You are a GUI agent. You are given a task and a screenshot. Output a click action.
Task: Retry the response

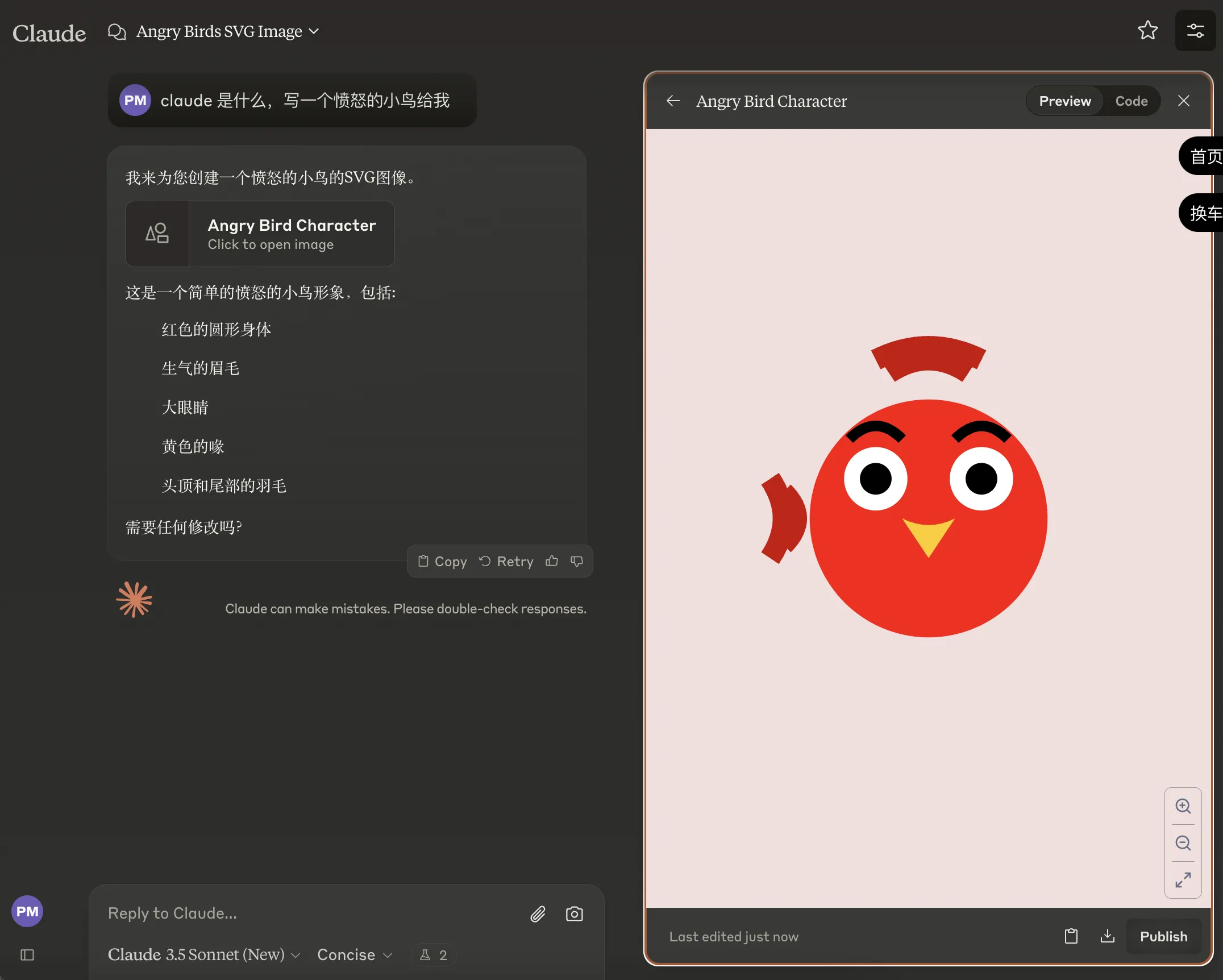506,562
